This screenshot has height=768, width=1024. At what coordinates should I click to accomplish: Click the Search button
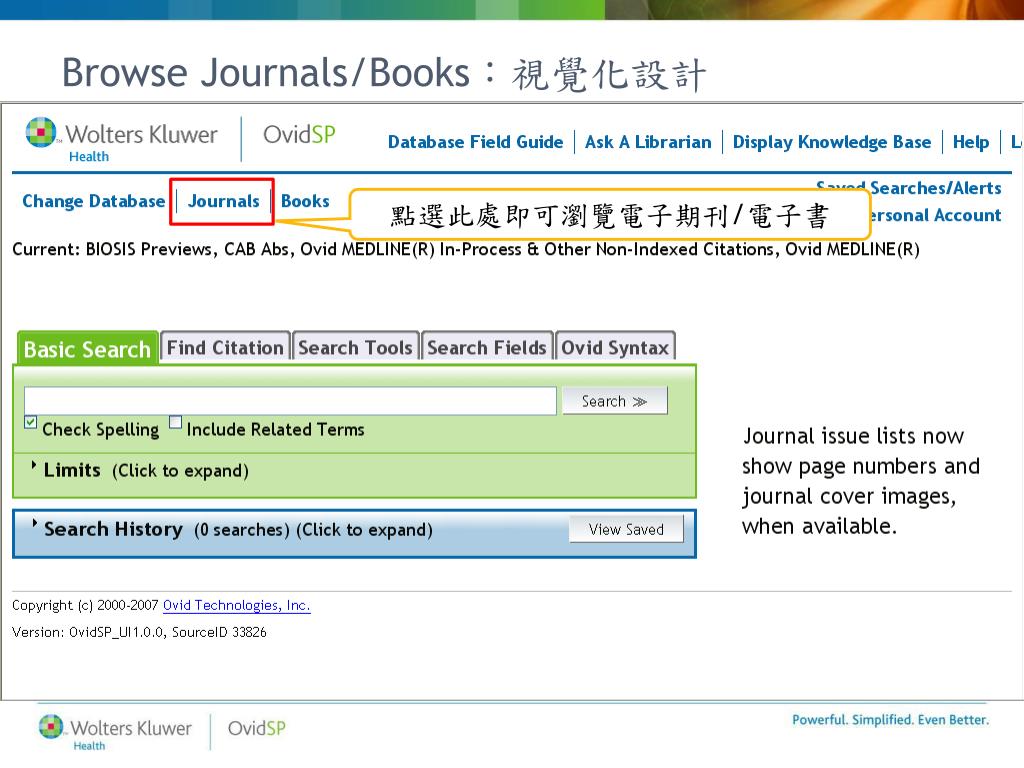coord(615,401)
